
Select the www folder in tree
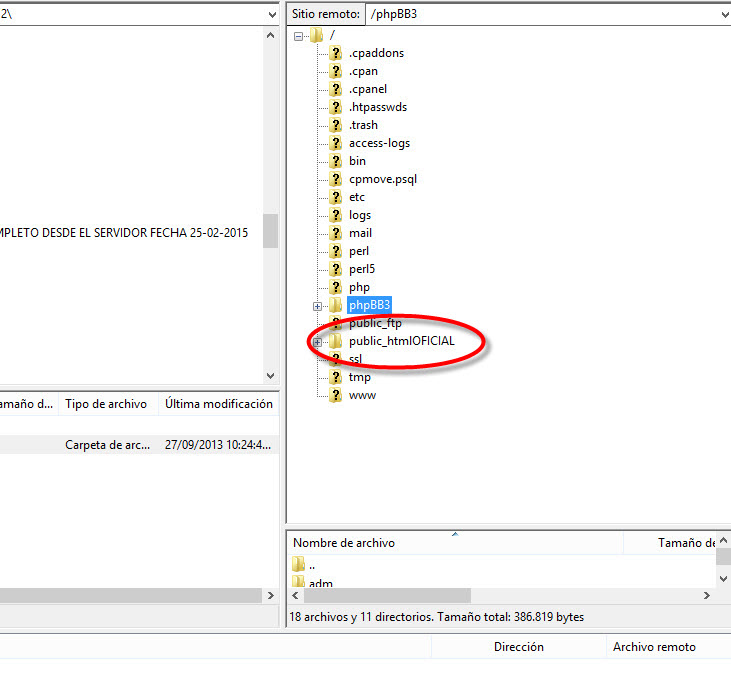pyautogui.click(x=362, y=395)
